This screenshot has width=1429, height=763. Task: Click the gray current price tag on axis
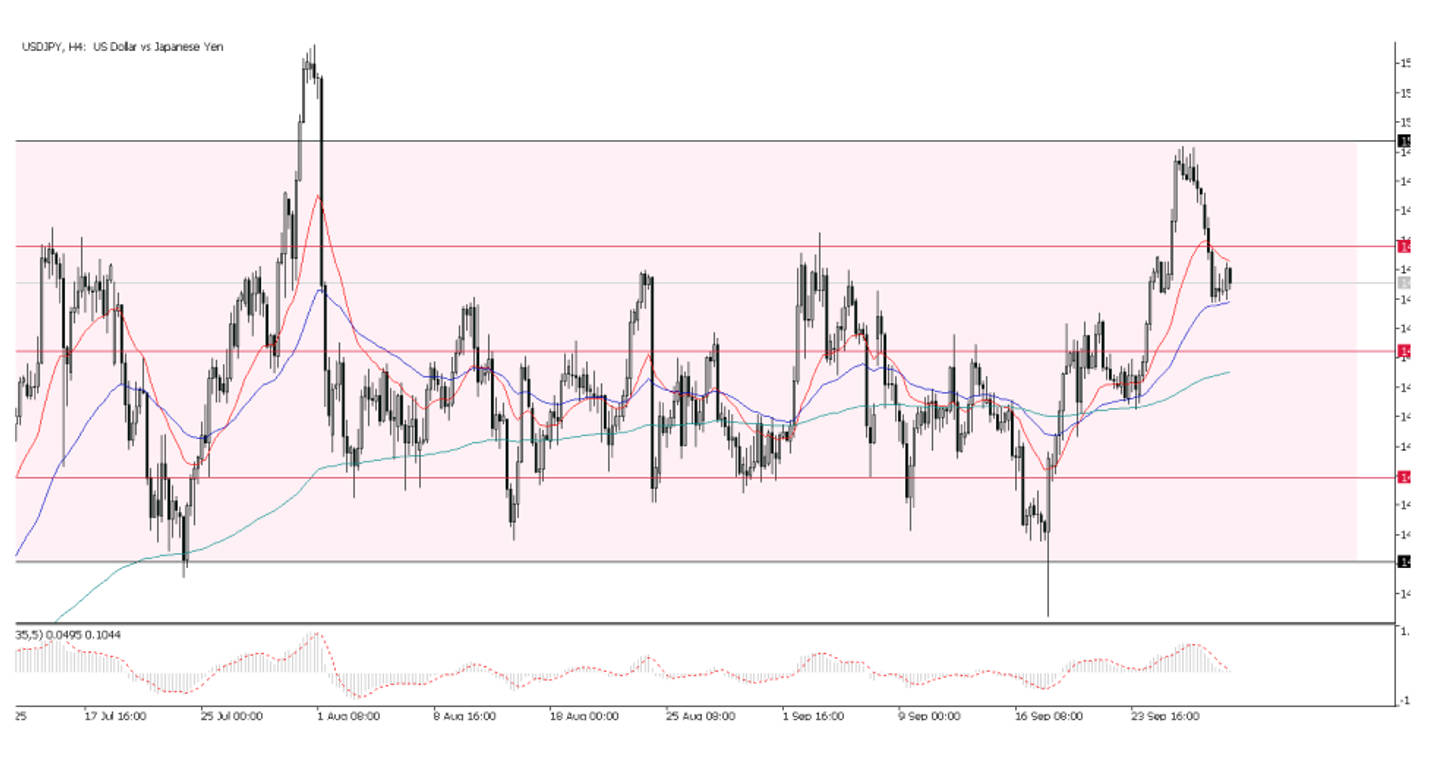(x=1405, y=284)
